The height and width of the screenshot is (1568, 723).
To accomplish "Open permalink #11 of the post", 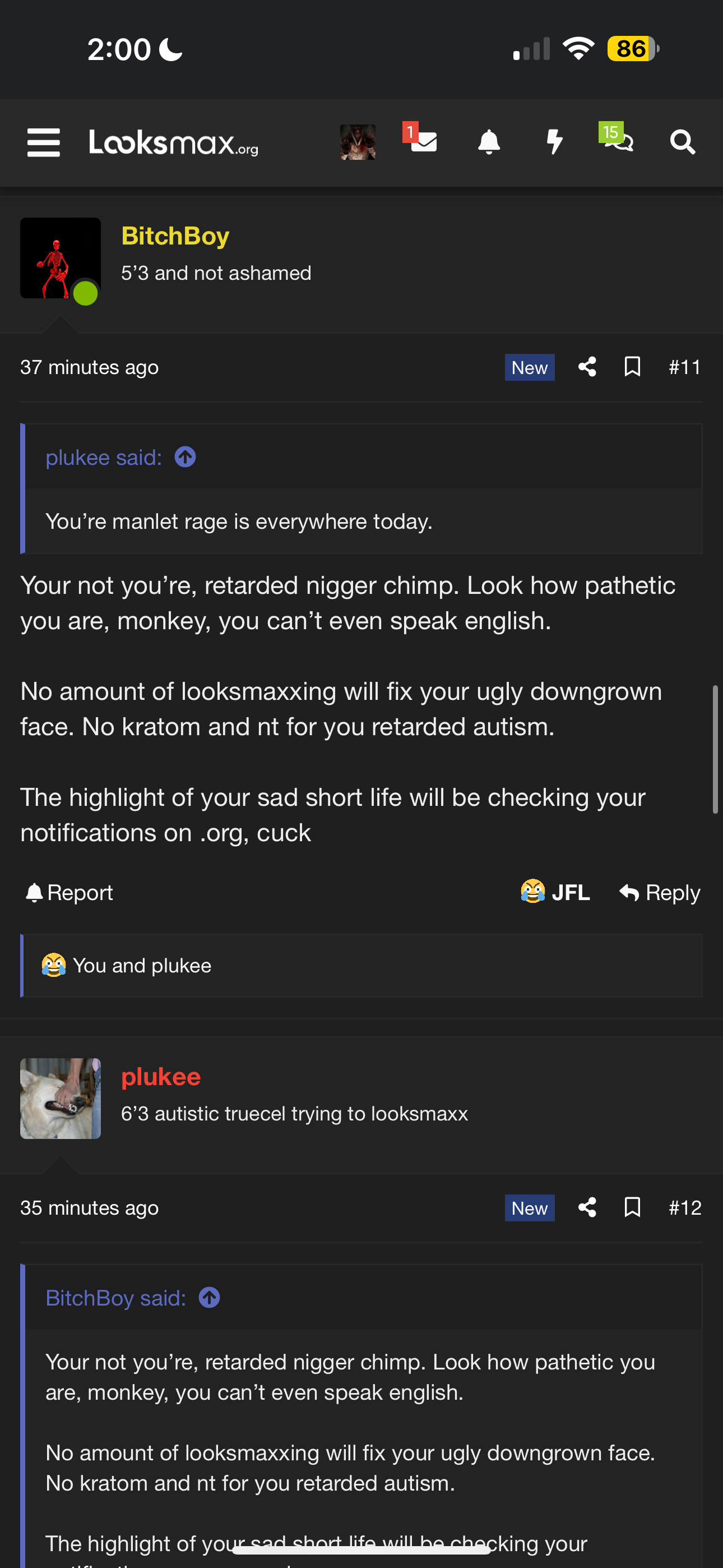I will pyautogui.click(x=685, y=367).
